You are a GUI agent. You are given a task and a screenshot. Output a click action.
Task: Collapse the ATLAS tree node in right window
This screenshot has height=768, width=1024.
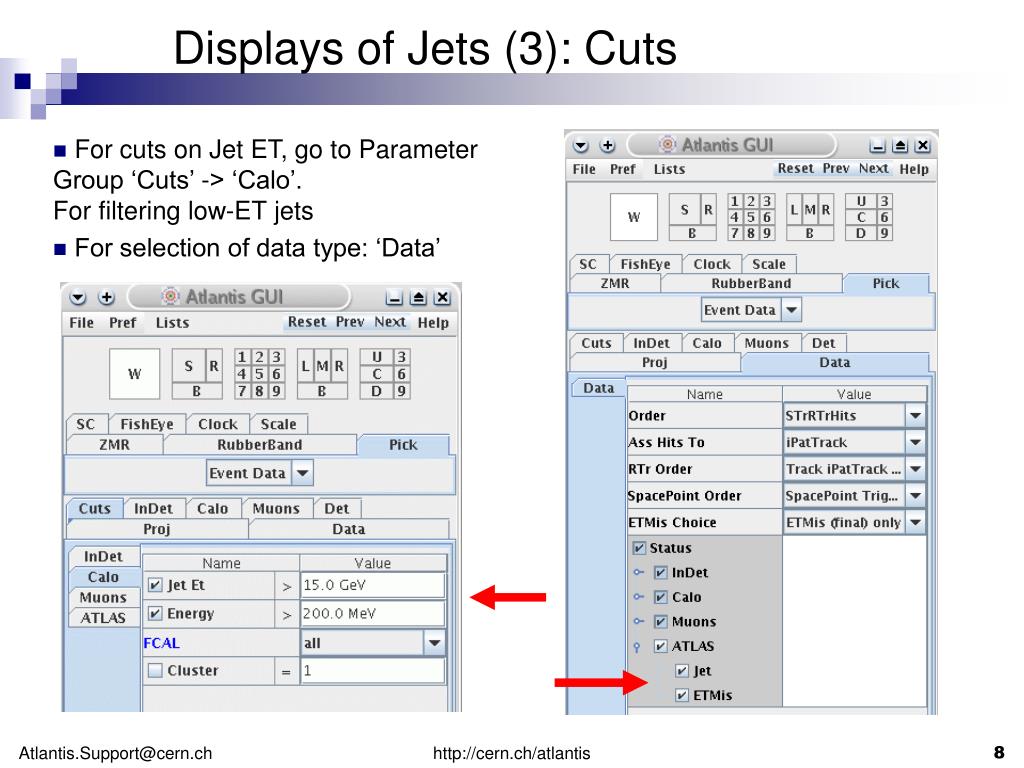[x=637, y=647]
